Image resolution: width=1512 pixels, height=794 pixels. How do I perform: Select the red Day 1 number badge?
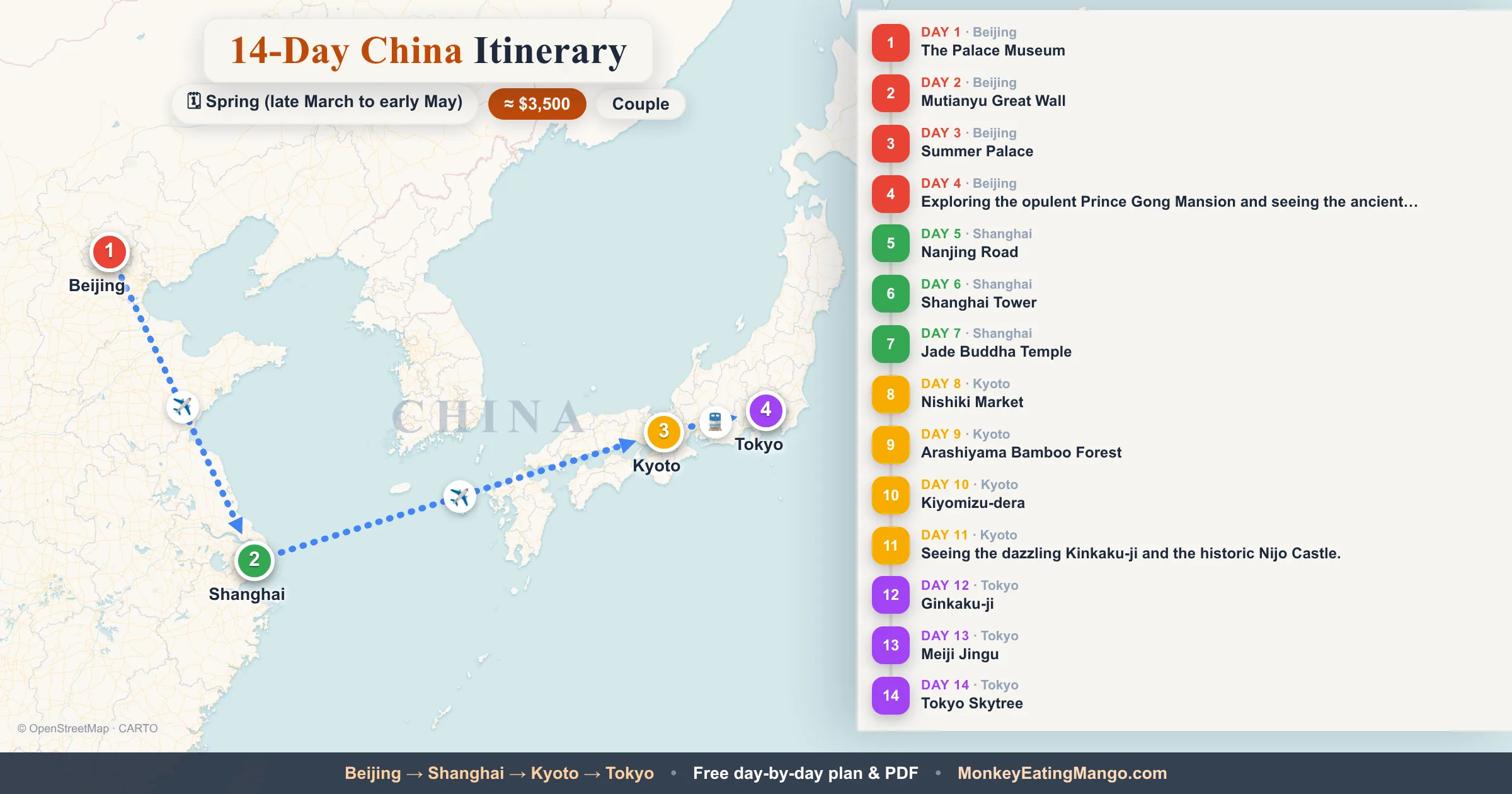click(x=890, y=42)
